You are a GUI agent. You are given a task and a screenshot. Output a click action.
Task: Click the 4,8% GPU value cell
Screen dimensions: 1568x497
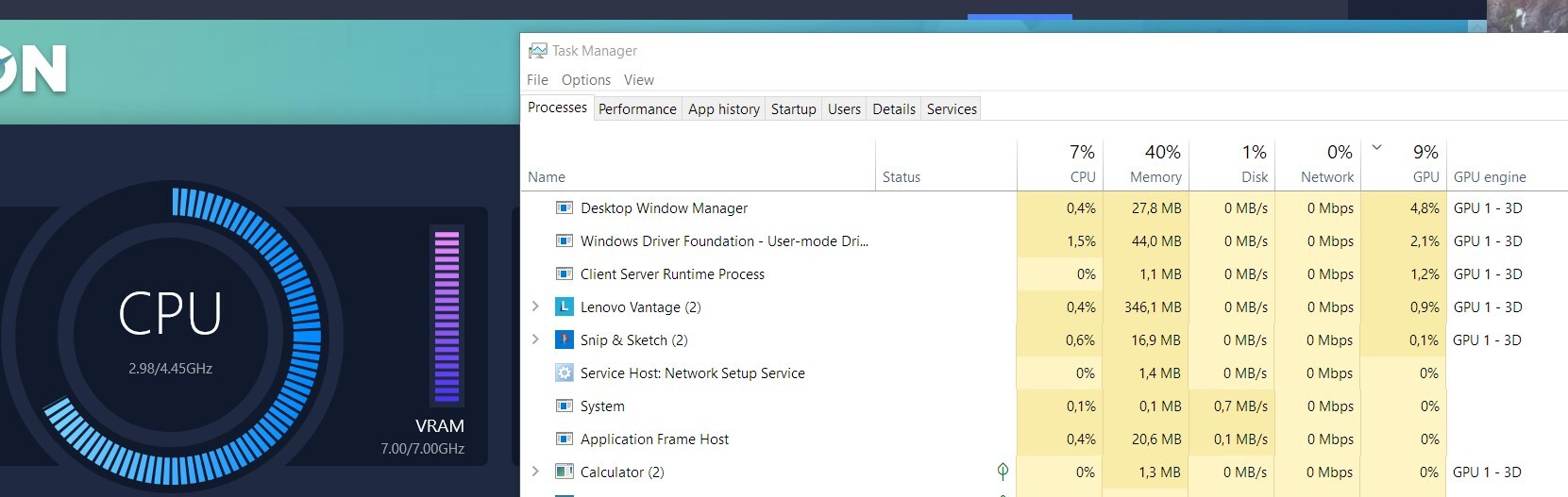pyautogui.click(x=1404, y=207)
